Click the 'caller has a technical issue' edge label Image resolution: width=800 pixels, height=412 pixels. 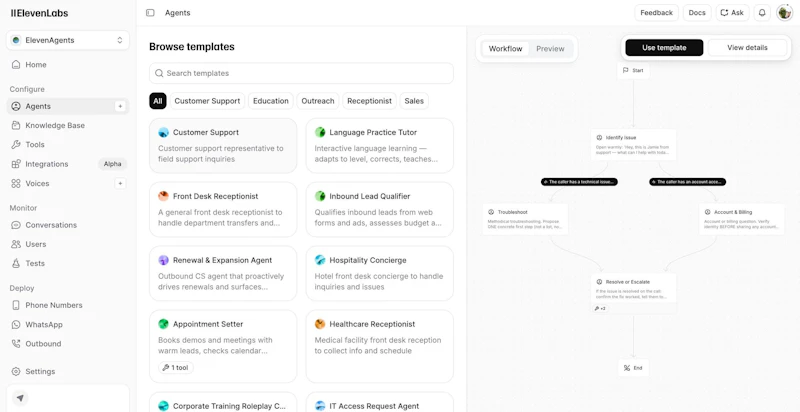coord(579,182)
